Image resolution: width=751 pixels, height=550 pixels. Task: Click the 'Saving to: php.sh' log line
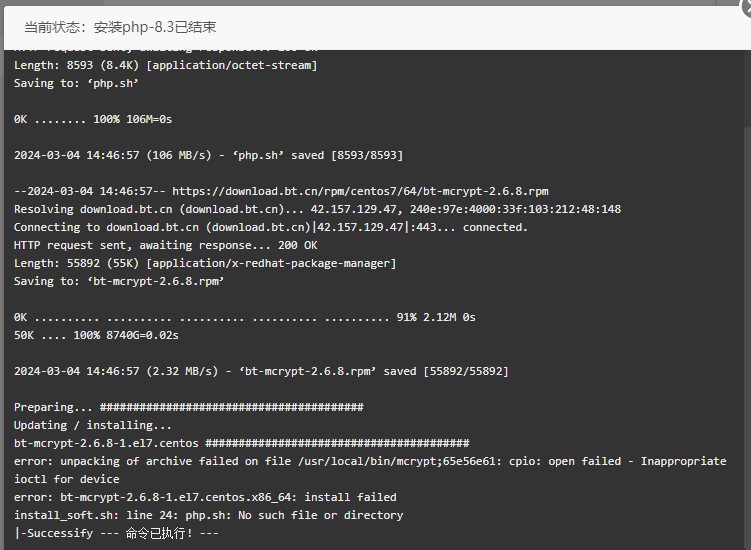(76, 83)
